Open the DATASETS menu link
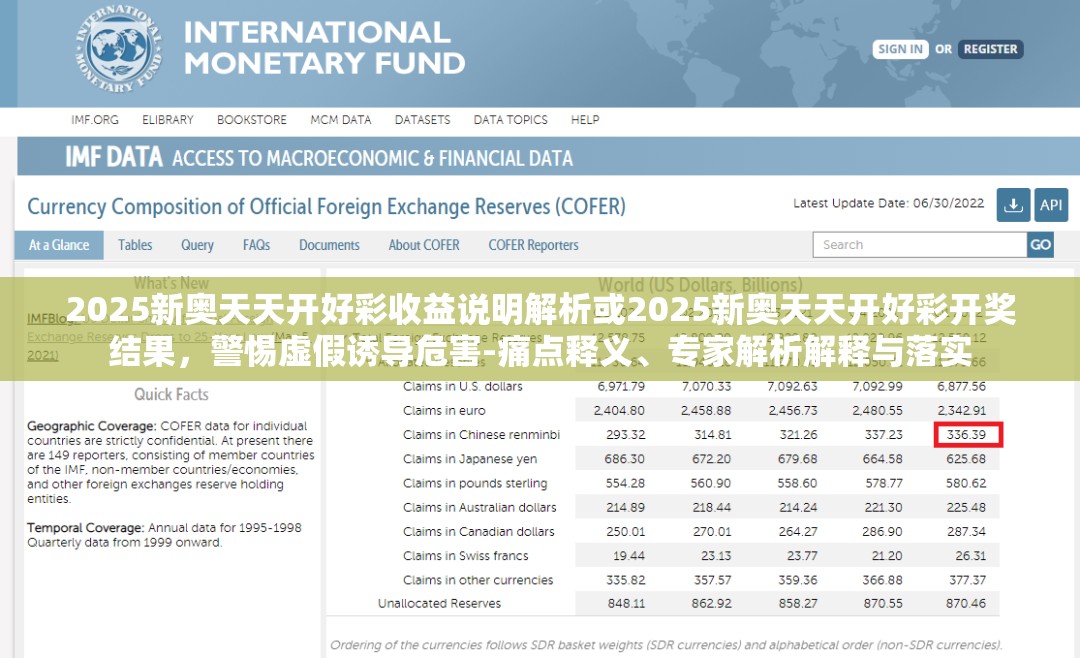The height and width of the screenshot is (658, 1080). (x=422, y=120)
